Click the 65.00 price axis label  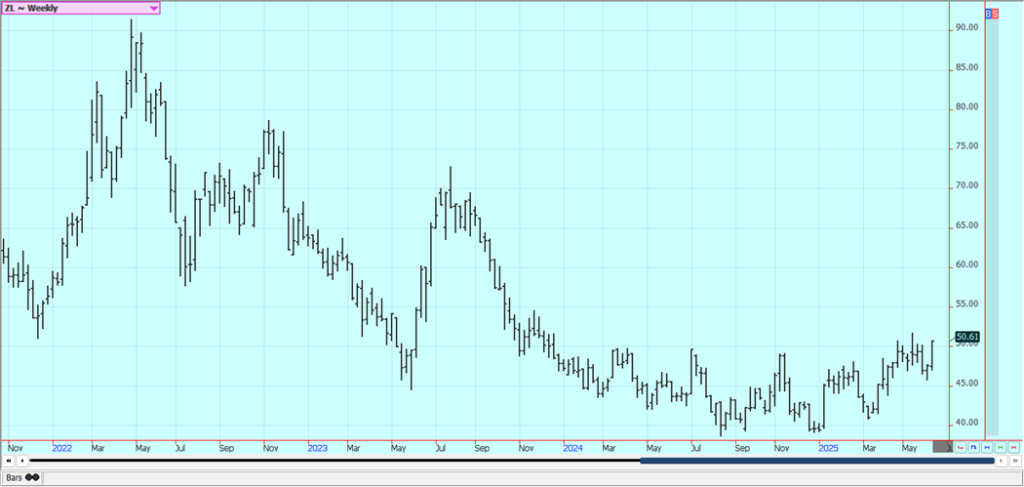pyautogui.click(x=967, y=225)
